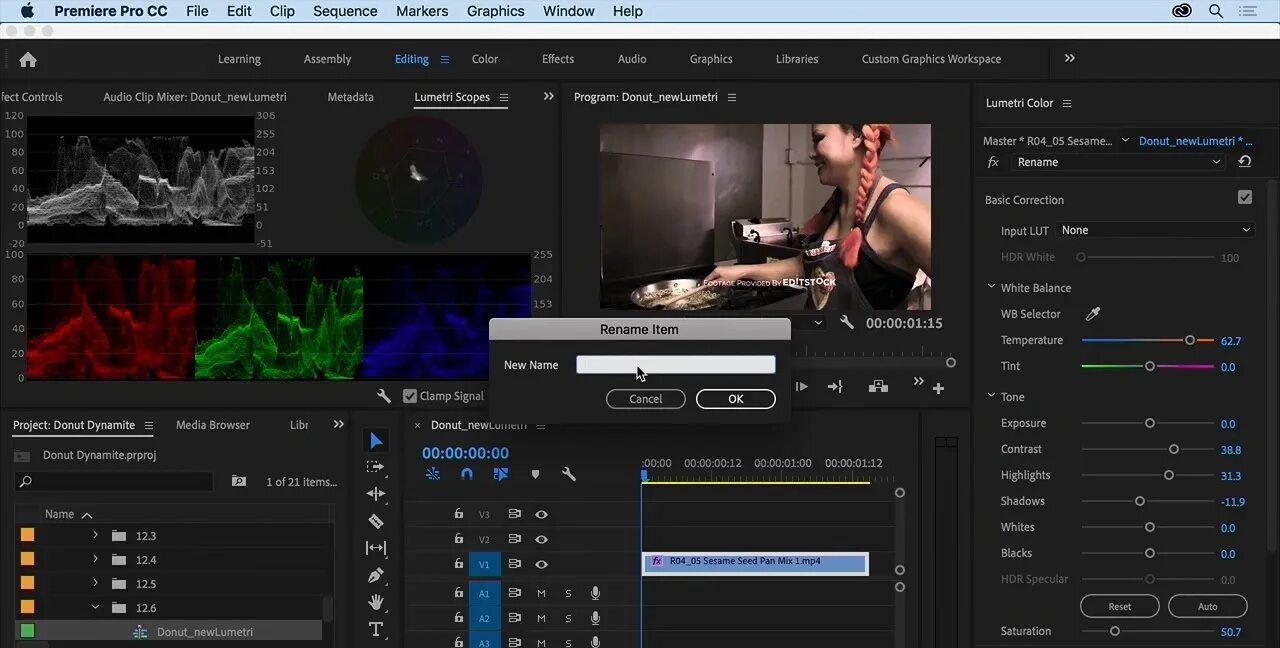The width and height of the screenshot is (1280, 648).
Task: Switch to the Color workspace tab
Action: 484,59
